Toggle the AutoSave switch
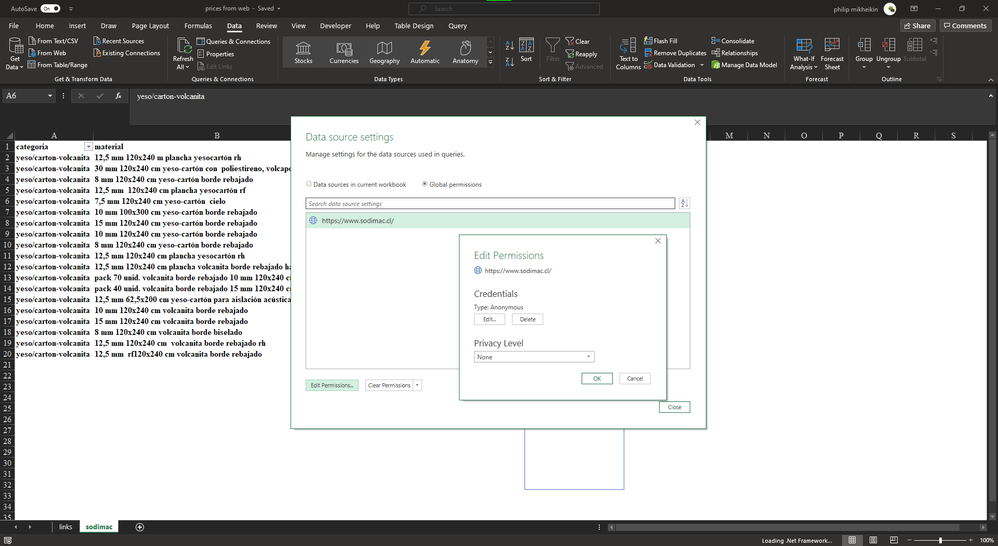 click(51, 8)
